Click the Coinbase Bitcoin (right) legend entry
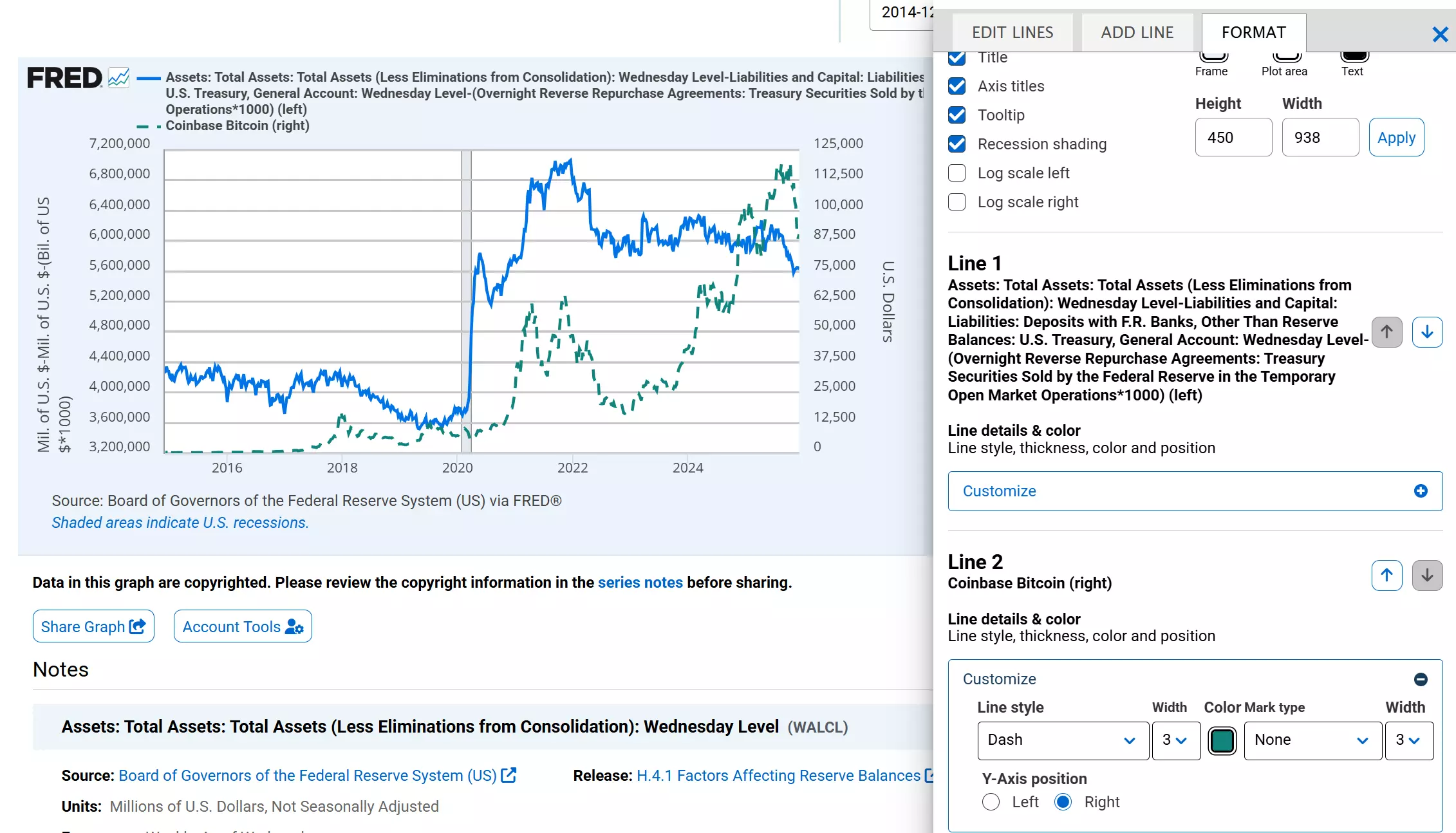Viewport: 1456px width, 833px height. 238,126
